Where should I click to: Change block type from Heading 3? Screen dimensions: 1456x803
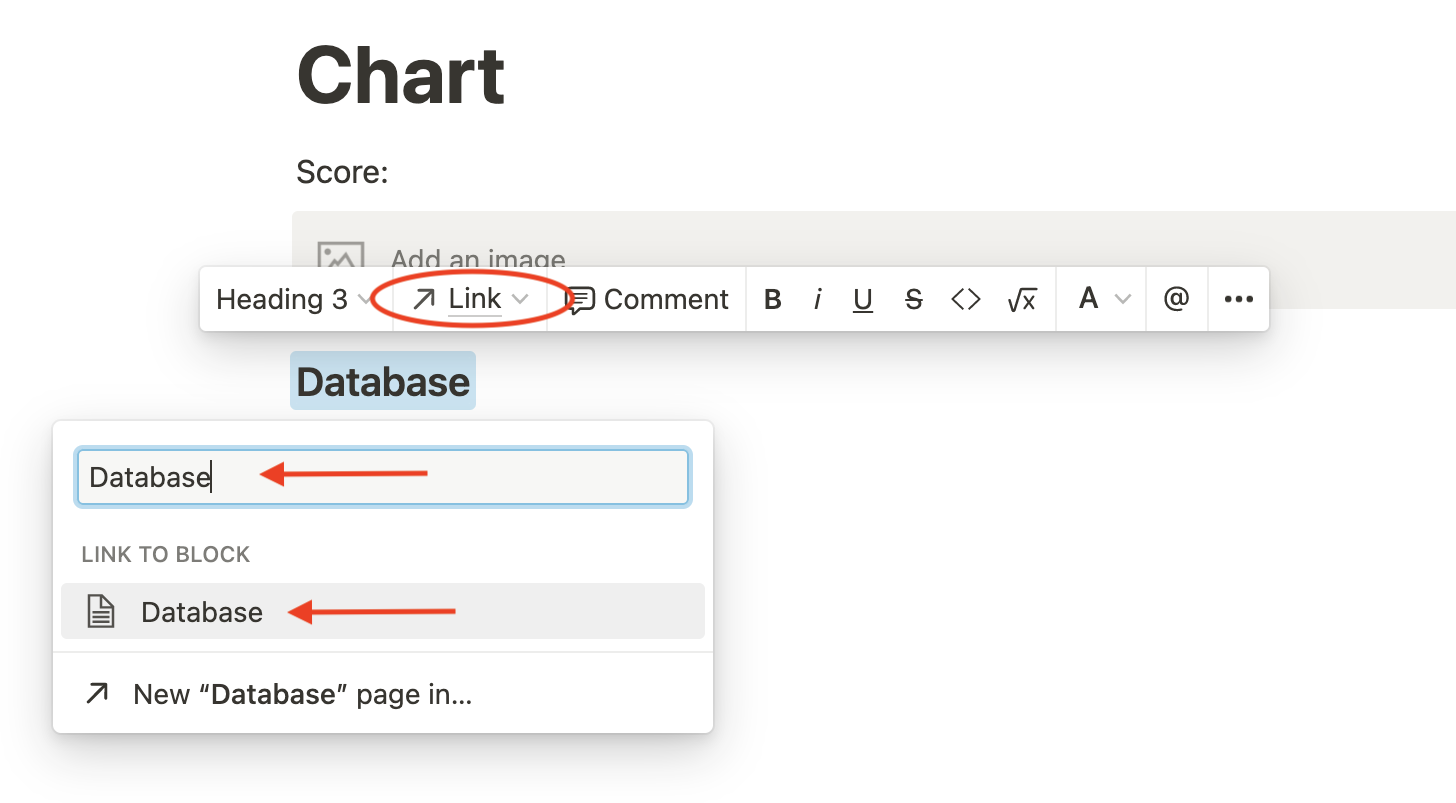coord(292,299)
